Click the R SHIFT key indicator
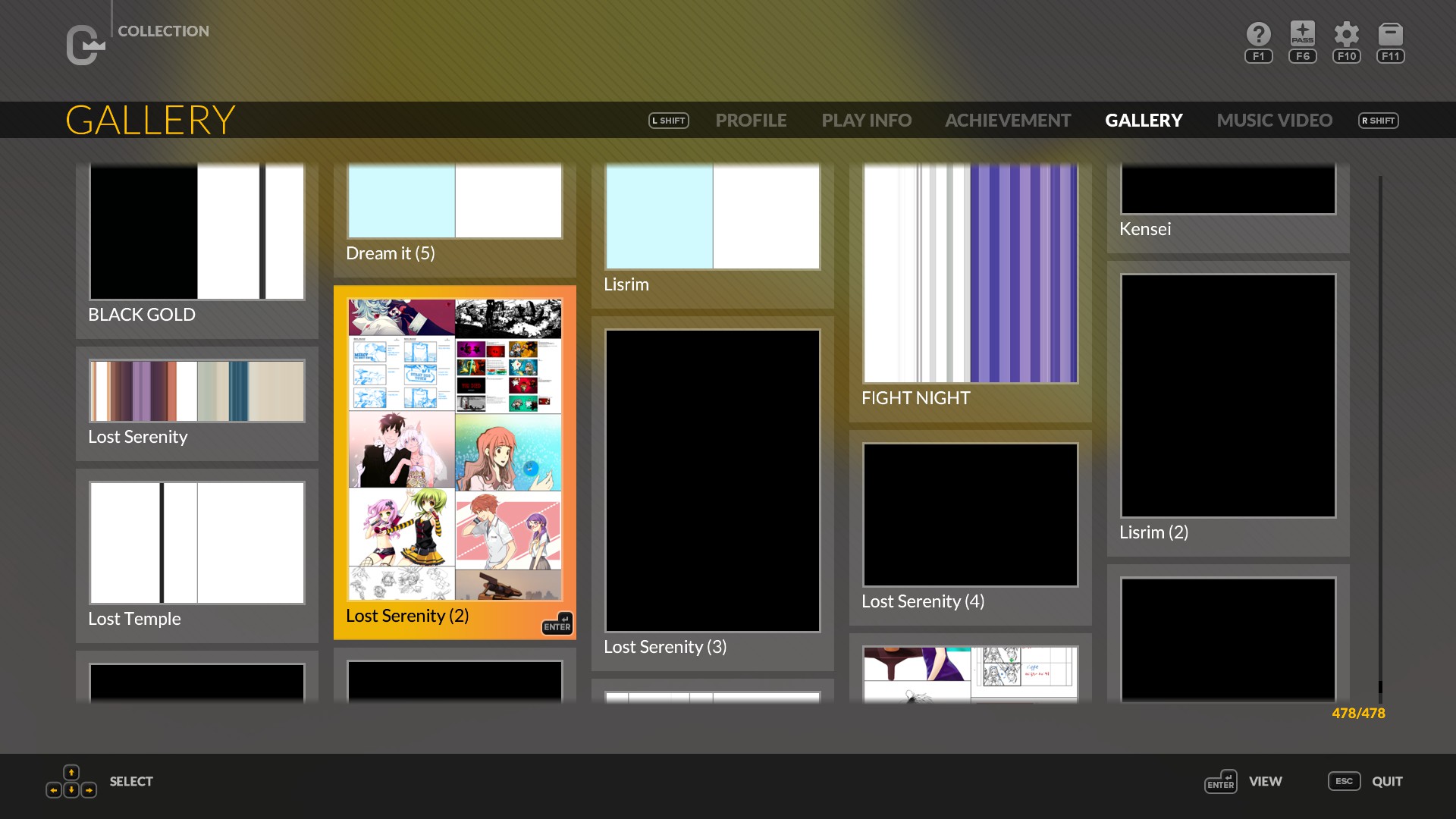The width and height of the screenshot is (1456, 819). pos(1379,121)
